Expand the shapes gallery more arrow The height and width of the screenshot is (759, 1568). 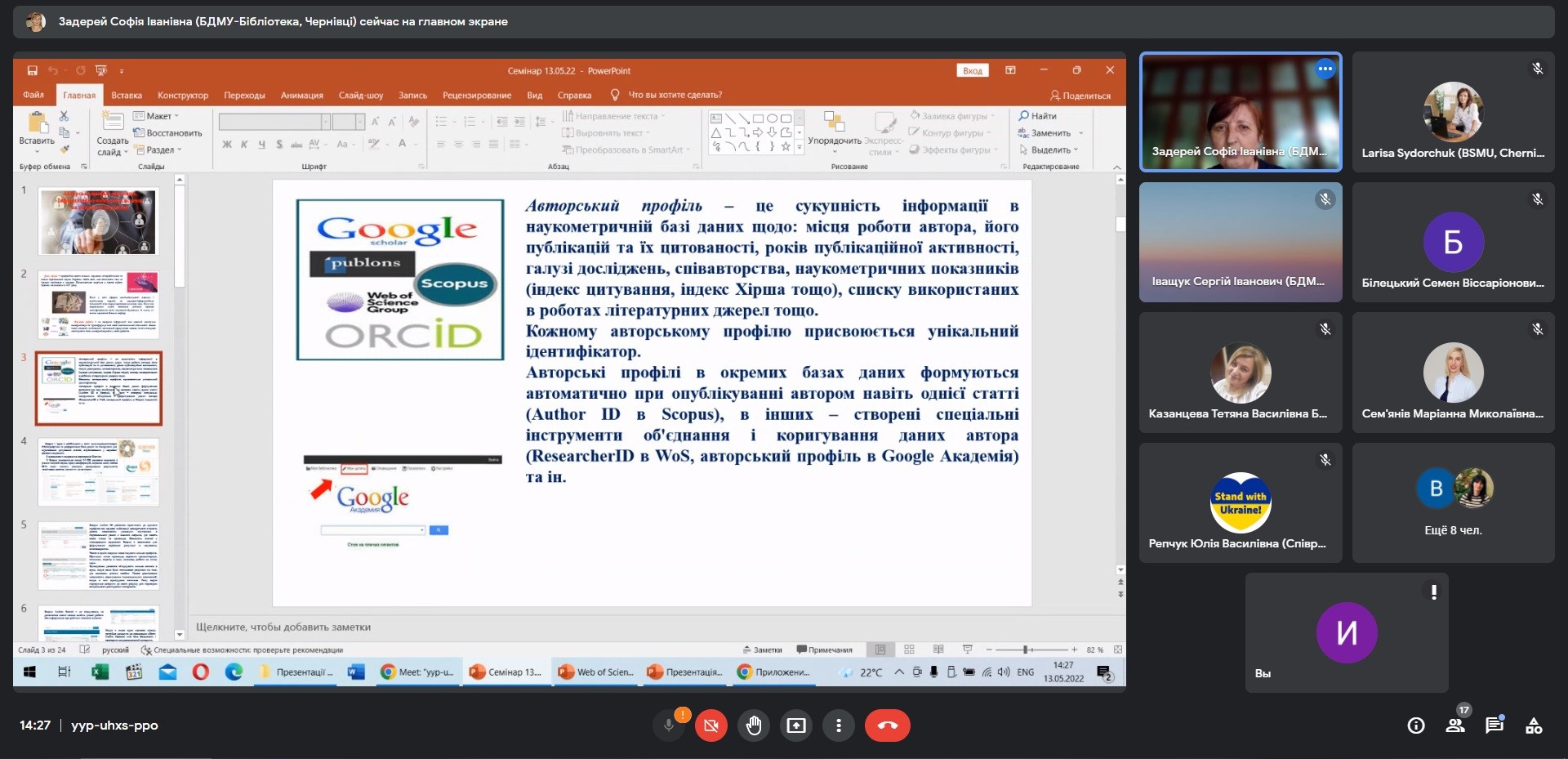click(x=800, y=147)
